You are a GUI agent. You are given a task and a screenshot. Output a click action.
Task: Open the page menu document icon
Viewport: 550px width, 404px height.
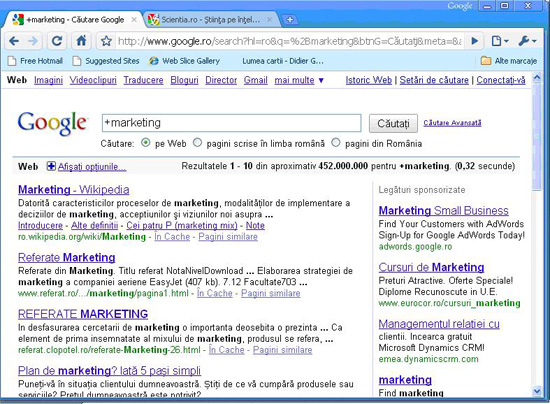pos(499,41)
